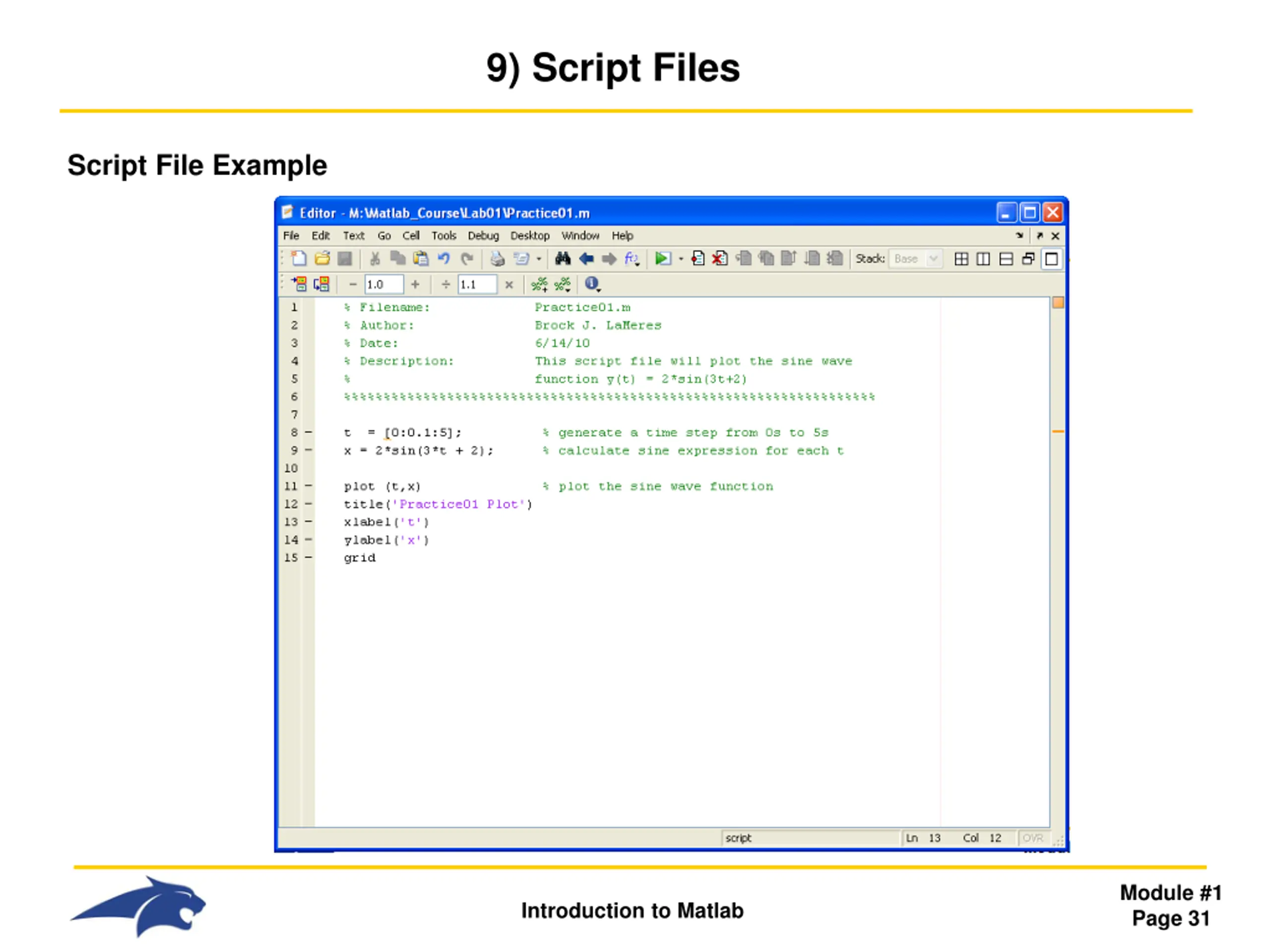Click the plus increment value button
This screenshot has height=952, width=1270.
tap(415, 285)
